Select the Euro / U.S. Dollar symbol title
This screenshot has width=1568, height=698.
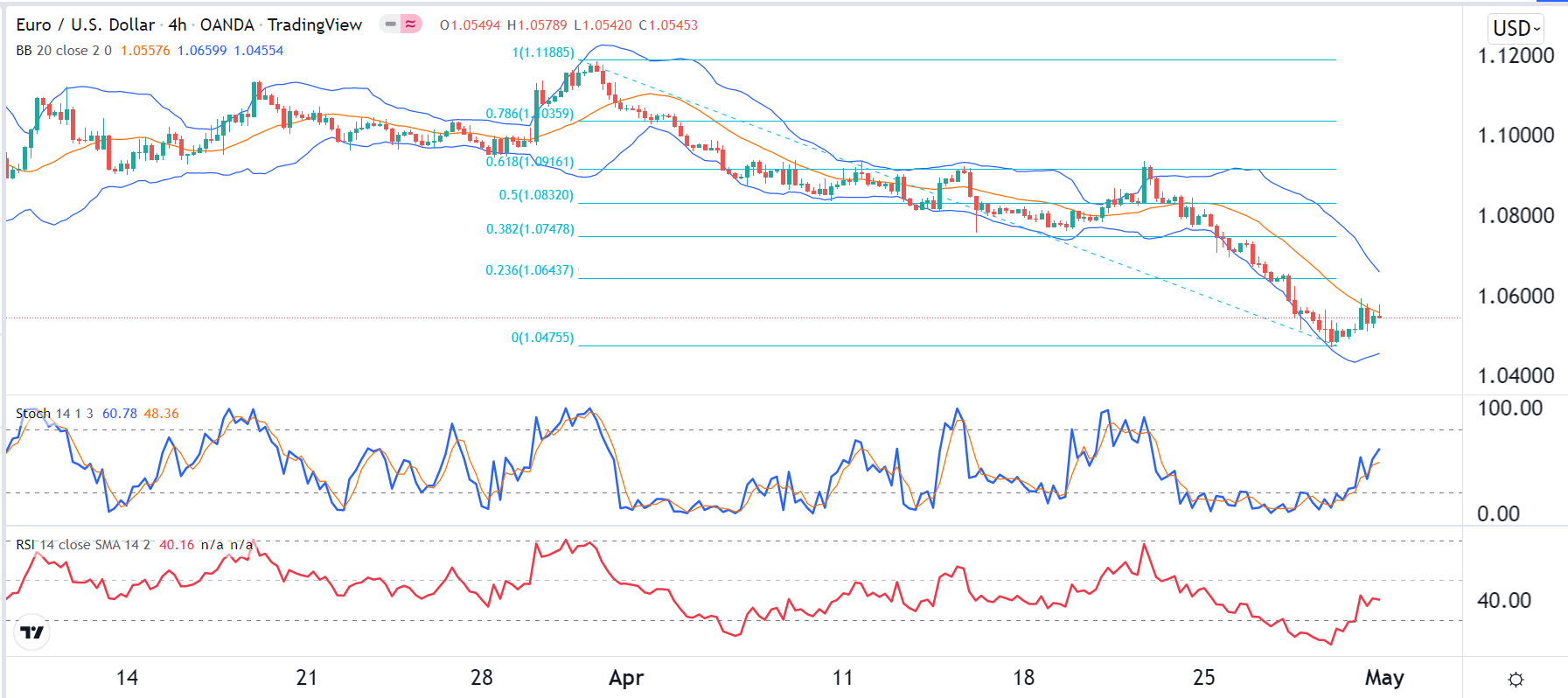pos(85,24)
